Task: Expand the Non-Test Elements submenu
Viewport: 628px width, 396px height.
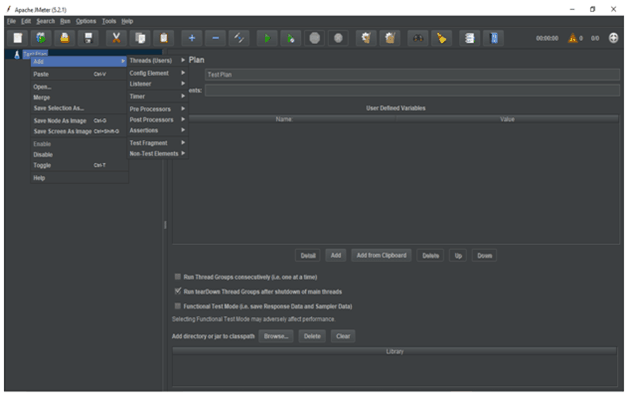Action: click(157, 153)
